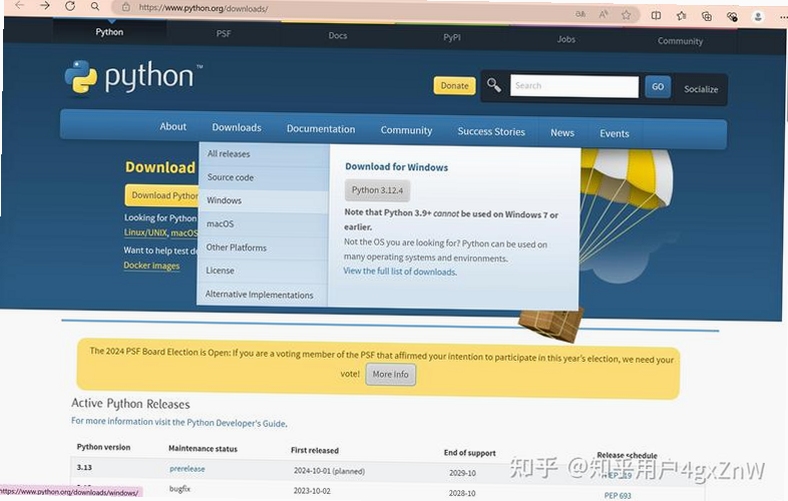Viewport: 788px width, 501px height.
Task: Select the PyPI top tab
Action: pos(451,37)
